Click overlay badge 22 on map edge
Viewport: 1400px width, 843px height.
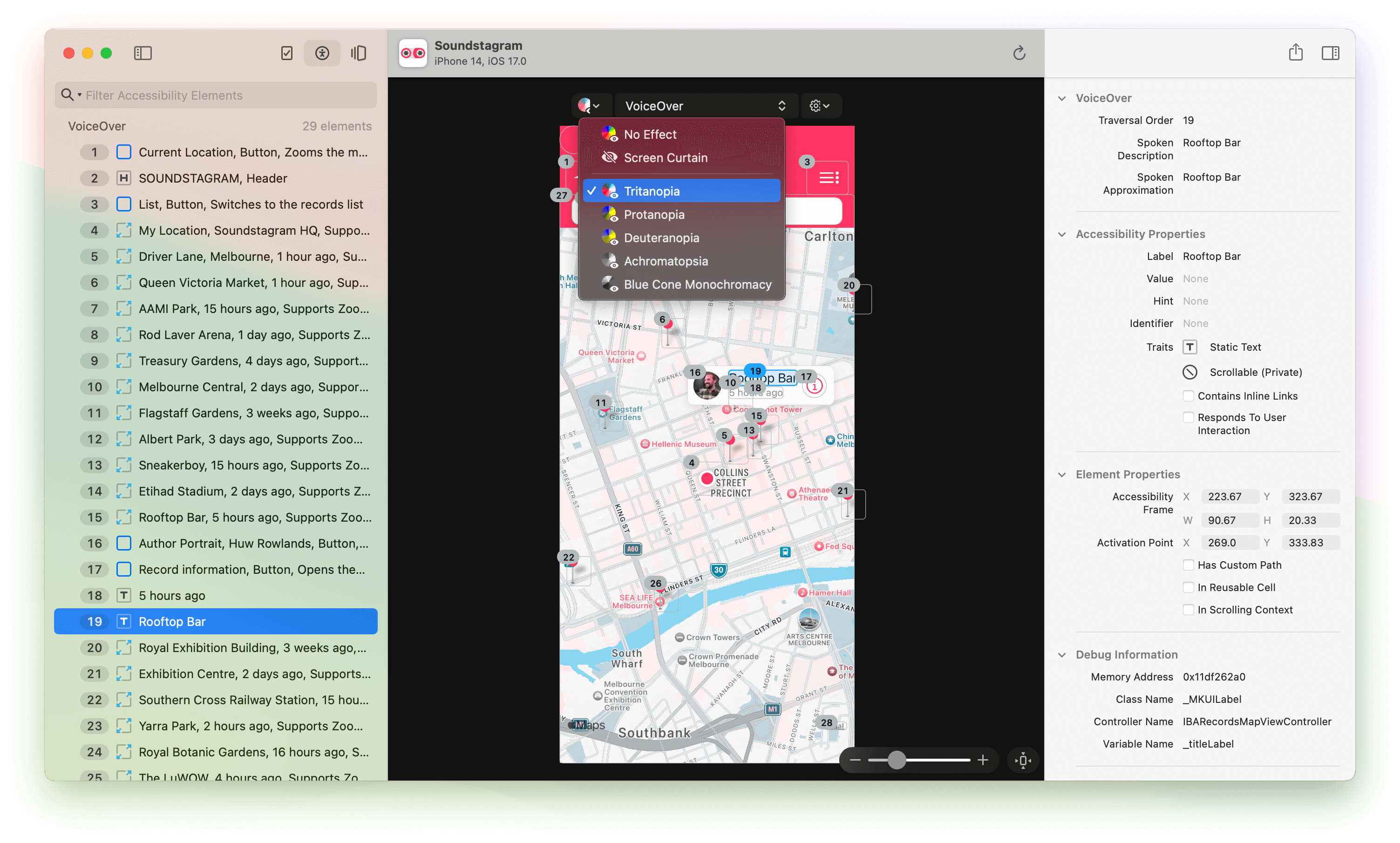(569, 557)
